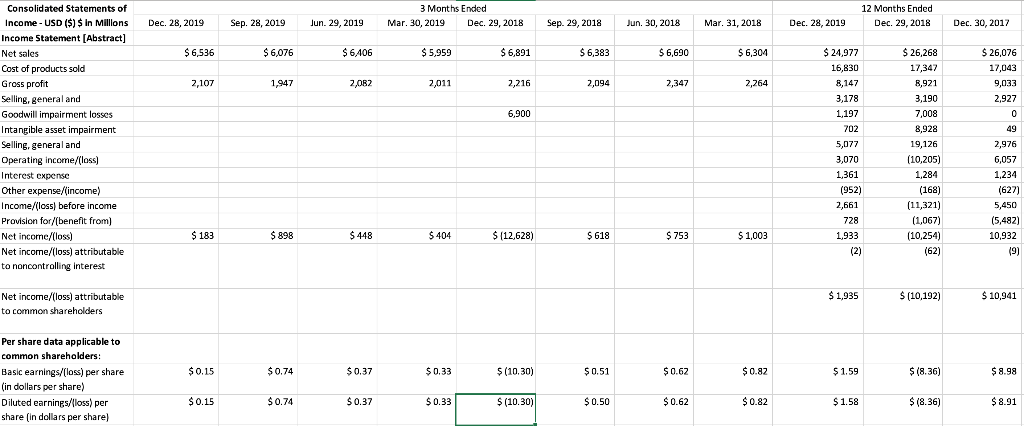Click the 'Mar. 31, 2018' column header
1024x426 pixels.
[x=733, y=22]
